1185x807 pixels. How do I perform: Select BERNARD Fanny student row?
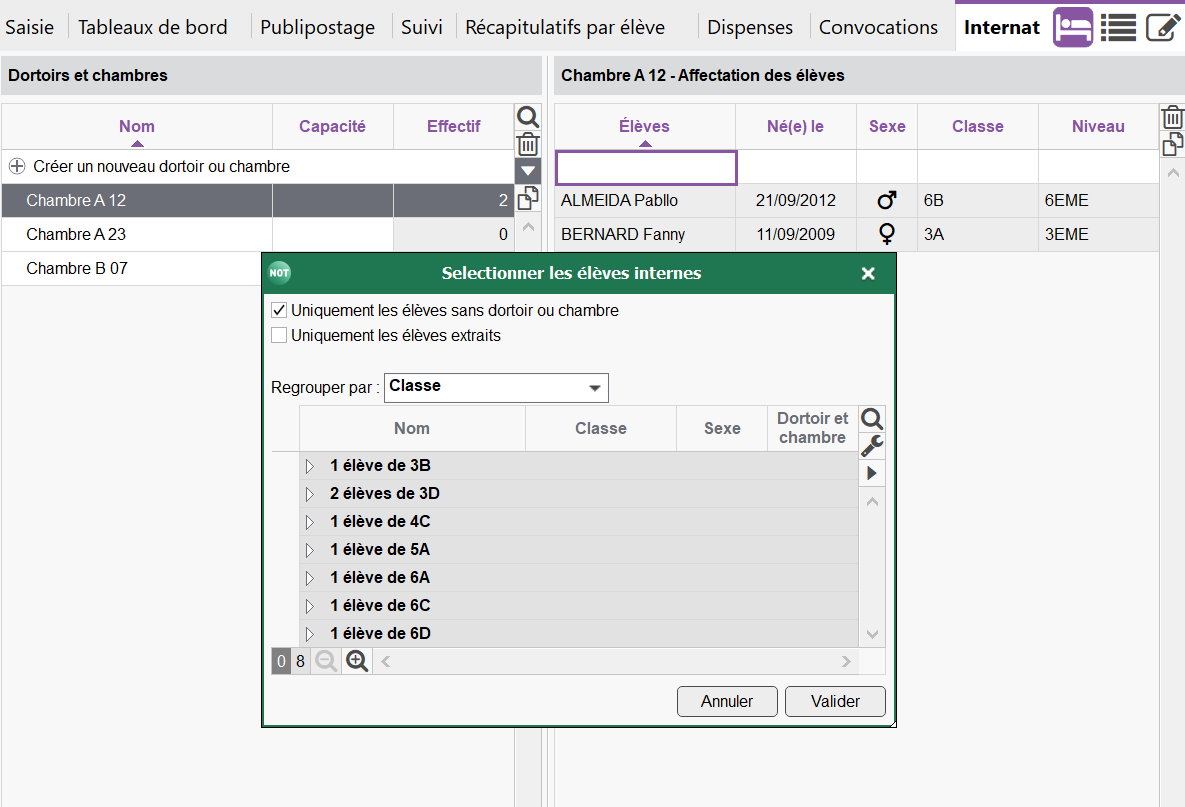(856, 234)
